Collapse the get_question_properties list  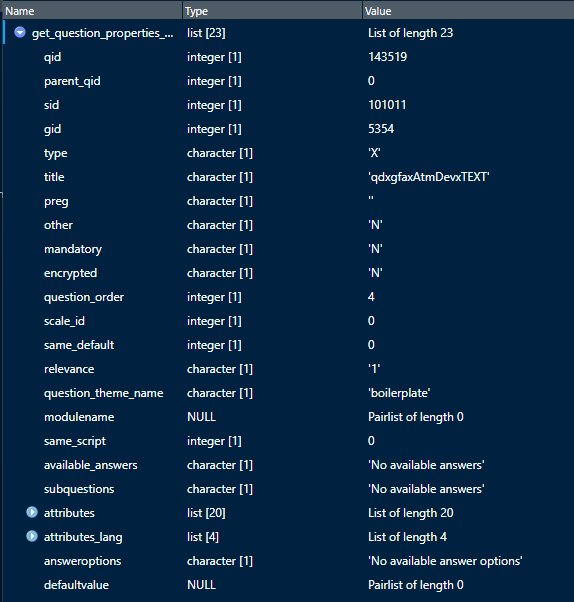tap(20, 33)
